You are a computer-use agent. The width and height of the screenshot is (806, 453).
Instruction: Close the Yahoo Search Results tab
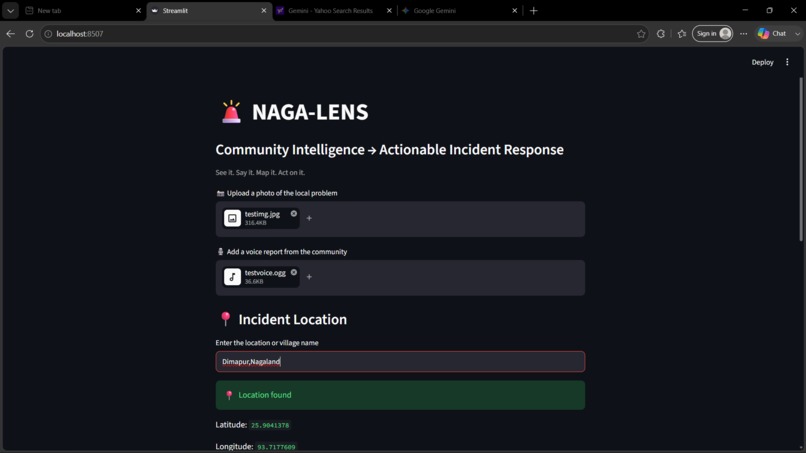click(x=389, y=10)
